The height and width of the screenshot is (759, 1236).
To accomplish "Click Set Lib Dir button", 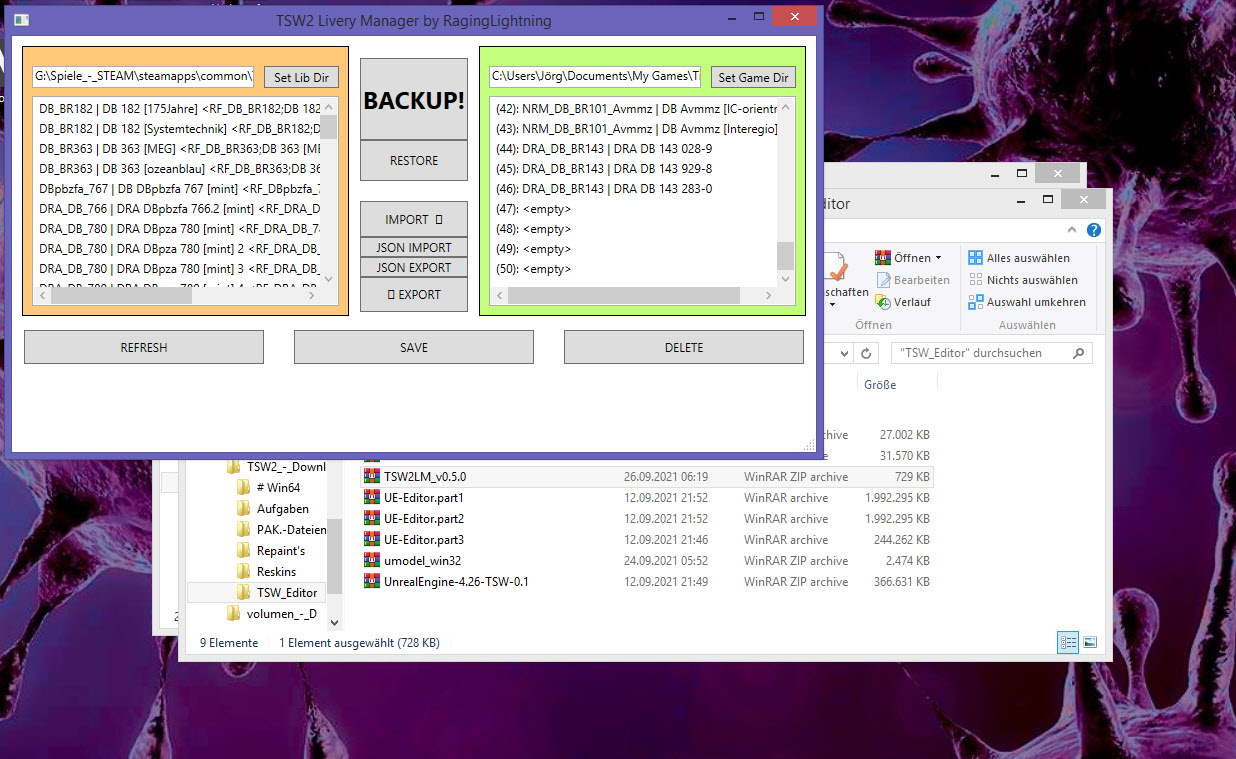I will (302, 77).
